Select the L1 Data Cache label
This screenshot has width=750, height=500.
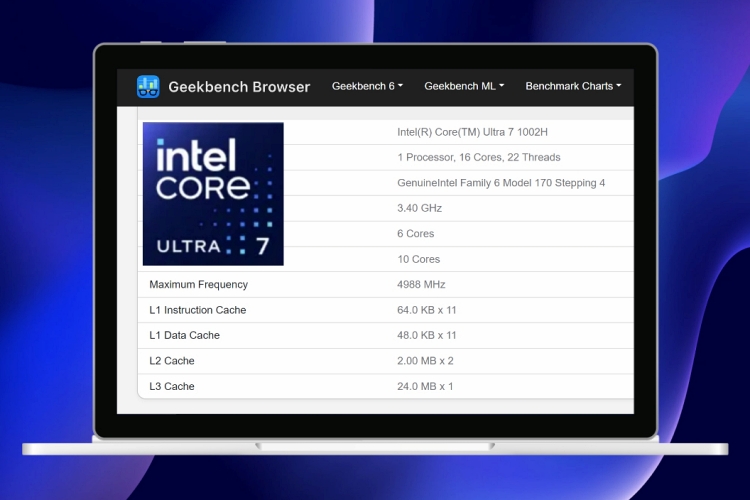(x=185, y=335)
